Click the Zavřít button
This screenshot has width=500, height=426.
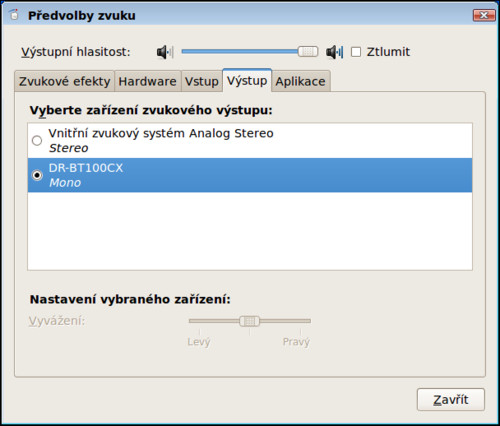[x=451, y=399]
